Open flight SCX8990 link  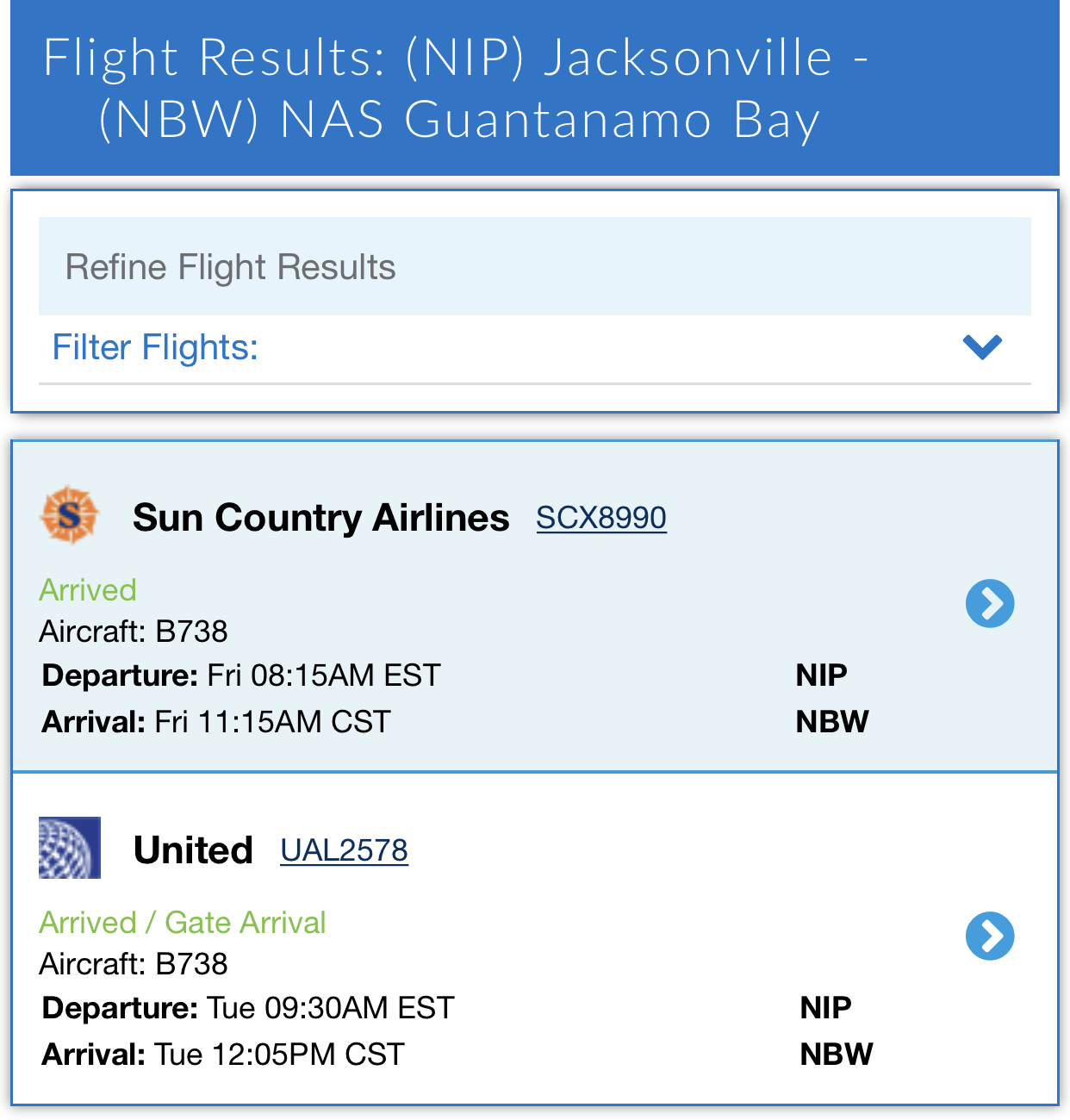tap(601, 518)
